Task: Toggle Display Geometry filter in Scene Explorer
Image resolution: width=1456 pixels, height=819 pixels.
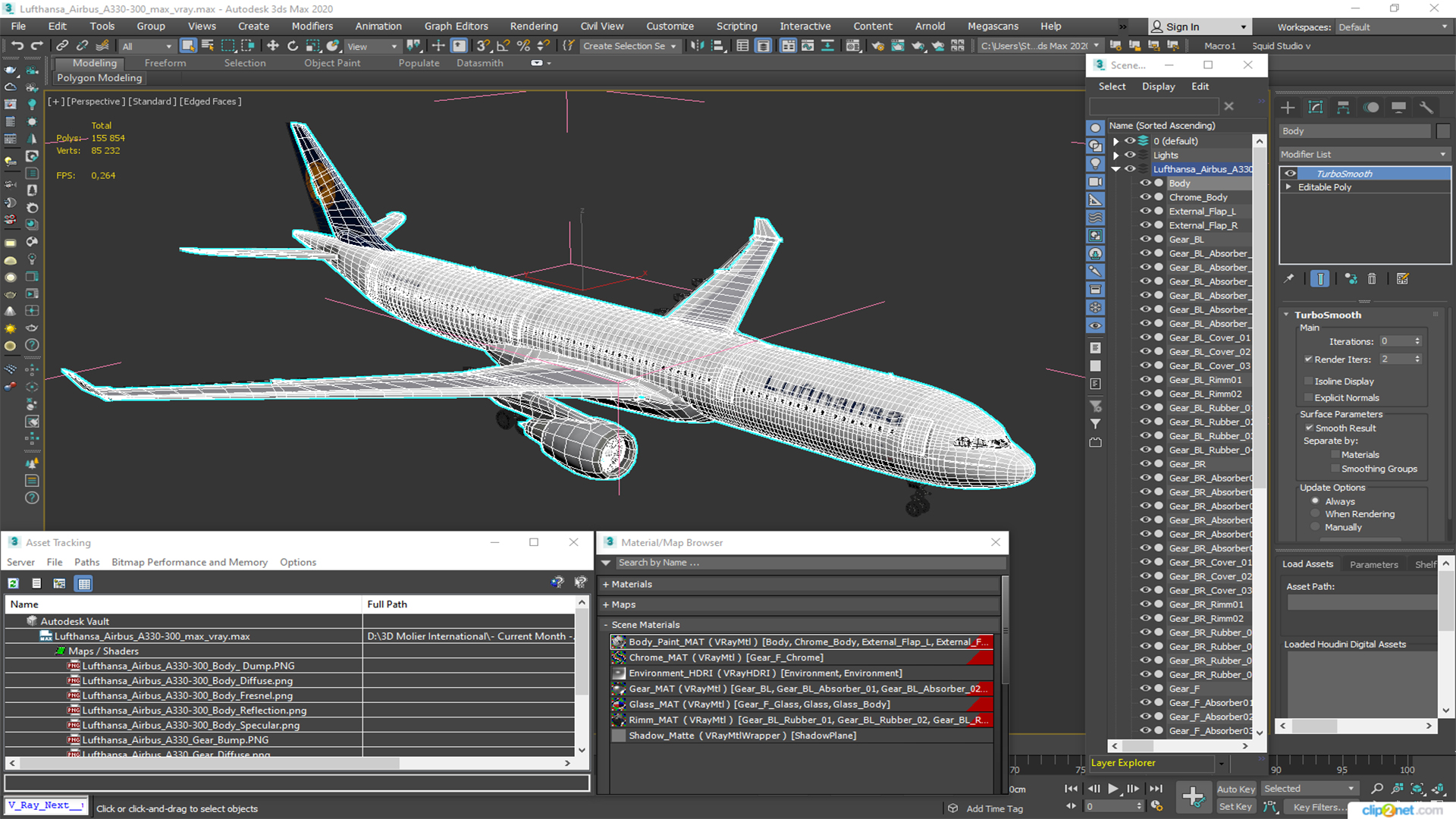Action: click(x=1096, y=127)
